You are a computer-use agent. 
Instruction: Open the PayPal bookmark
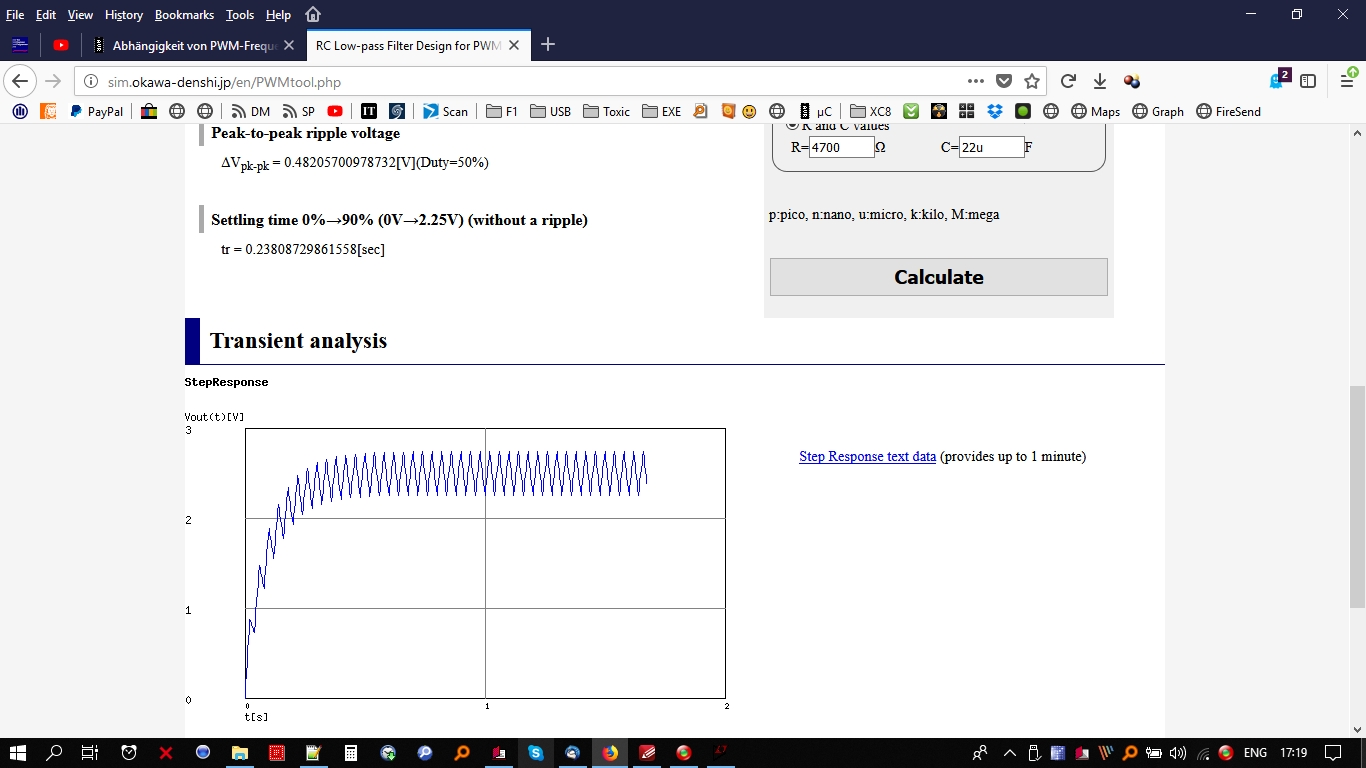pos(96,112)
